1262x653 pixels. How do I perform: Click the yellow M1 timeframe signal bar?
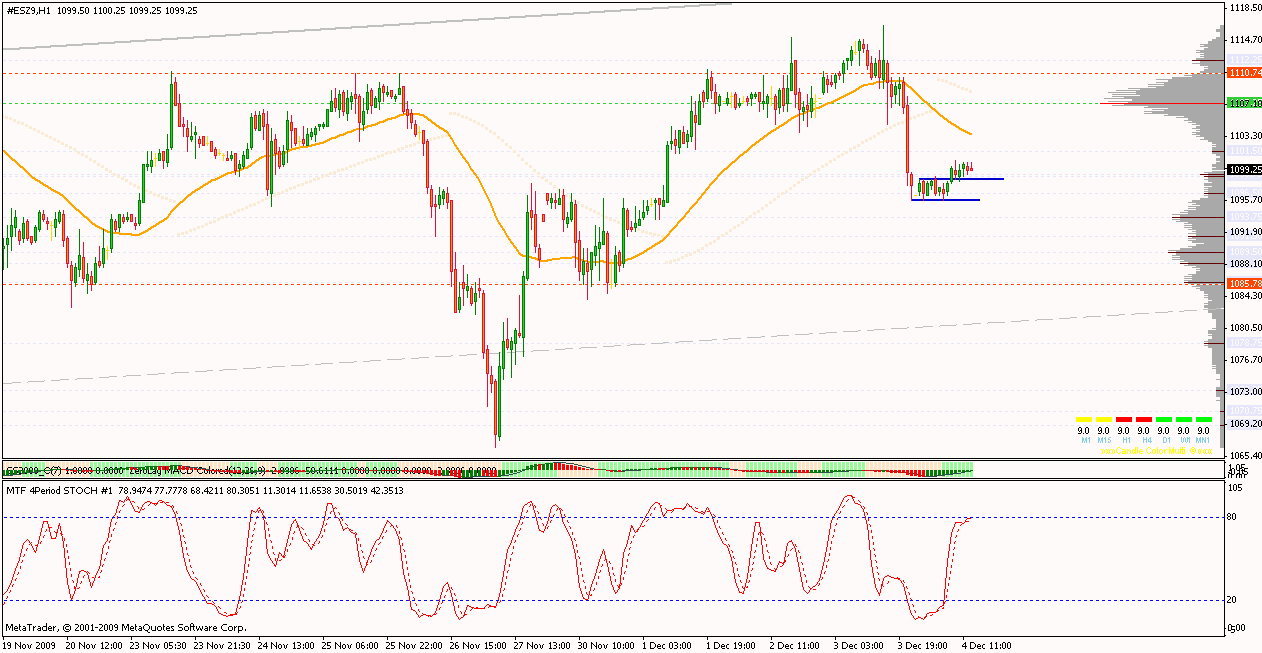click(x=1083, y=419)
